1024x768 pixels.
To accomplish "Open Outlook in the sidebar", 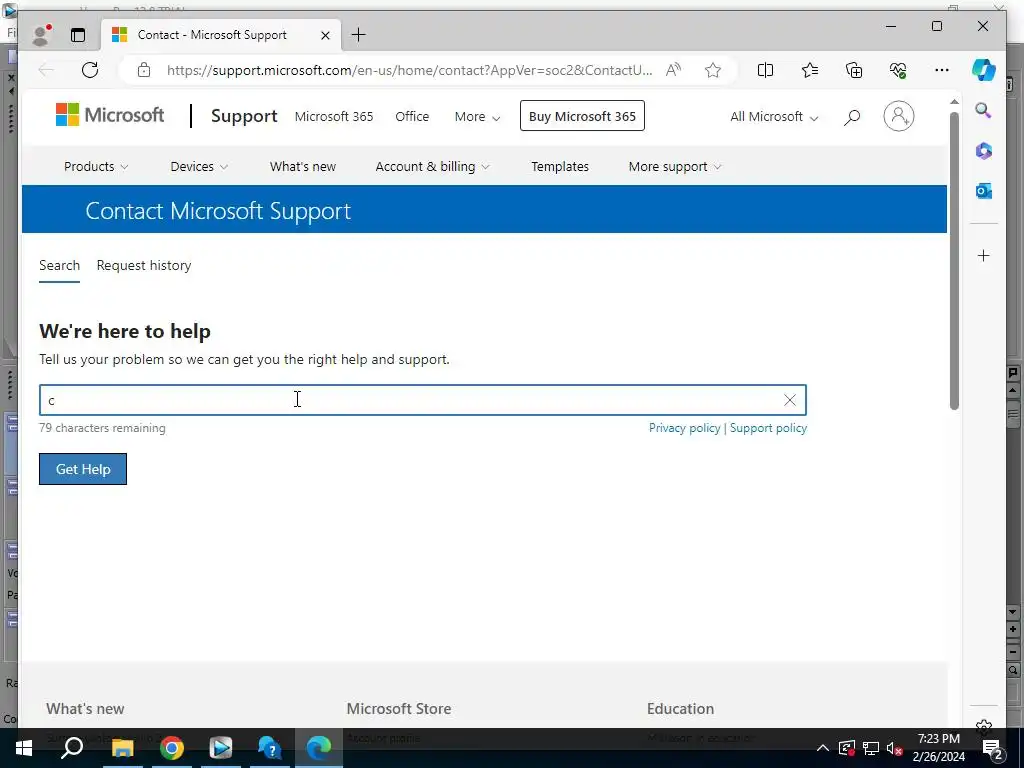I will pos(984,191).
